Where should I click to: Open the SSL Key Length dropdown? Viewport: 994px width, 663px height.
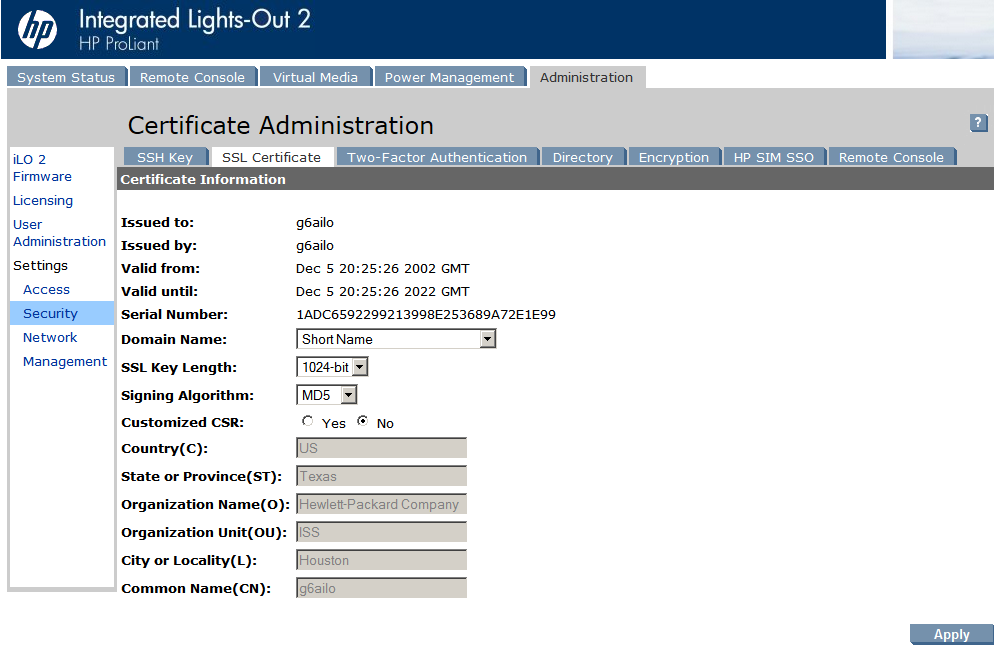click(332, 367)
